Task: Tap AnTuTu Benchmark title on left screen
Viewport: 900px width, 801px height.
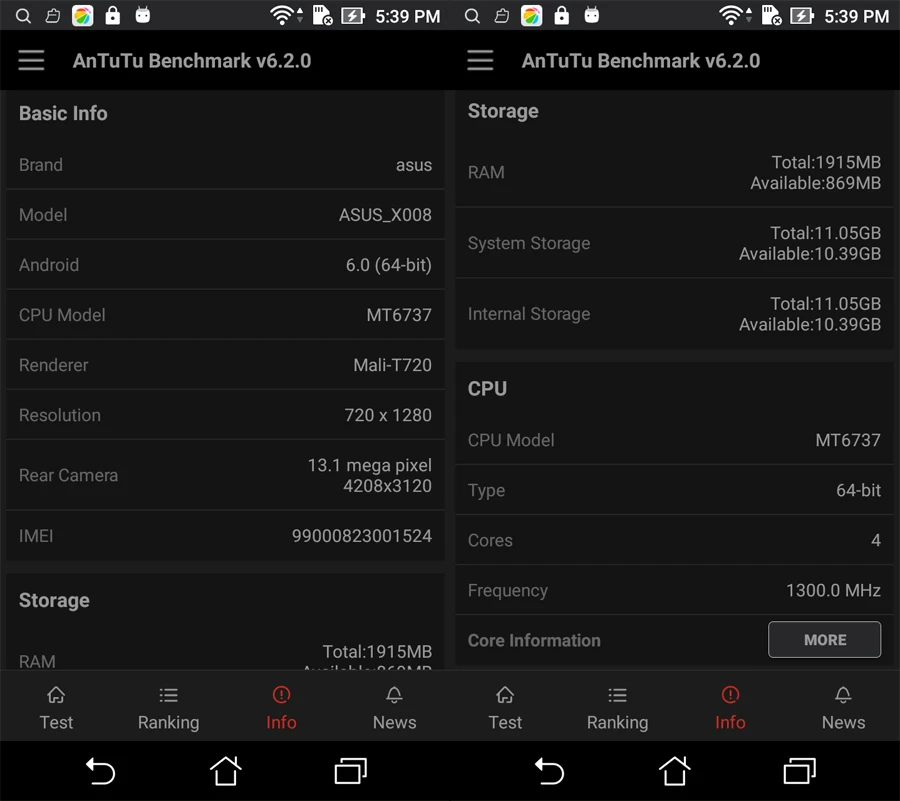Action: [192, 61]
